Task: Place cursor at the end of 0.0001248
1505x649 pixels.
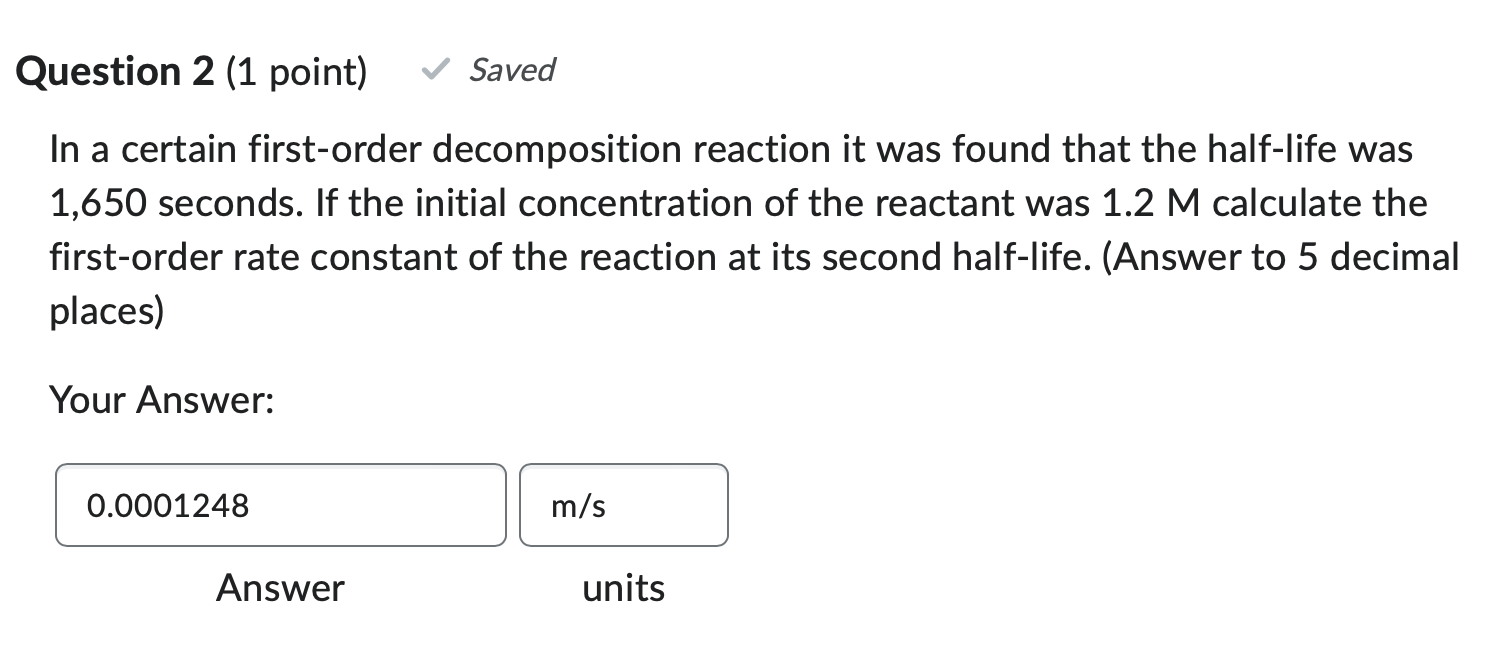Action: click(x=252, y=506)
